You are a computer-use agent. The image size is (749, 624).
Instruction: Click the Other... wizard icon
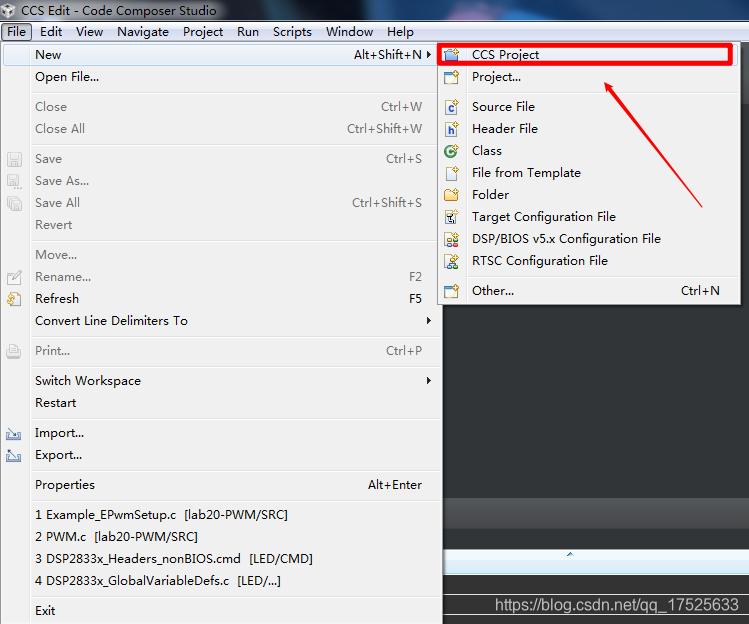pos(451,291)
